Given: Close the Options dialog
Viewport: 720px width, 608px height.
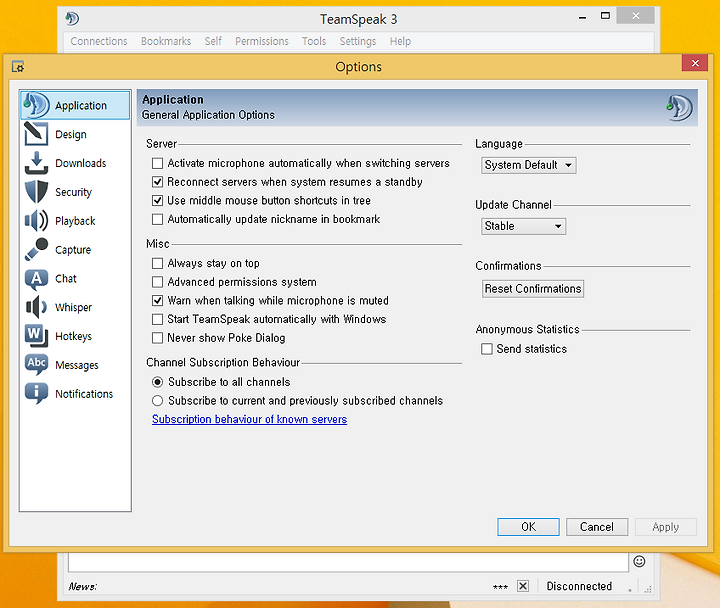Looking at the screenshot, I should click(695, 63).
